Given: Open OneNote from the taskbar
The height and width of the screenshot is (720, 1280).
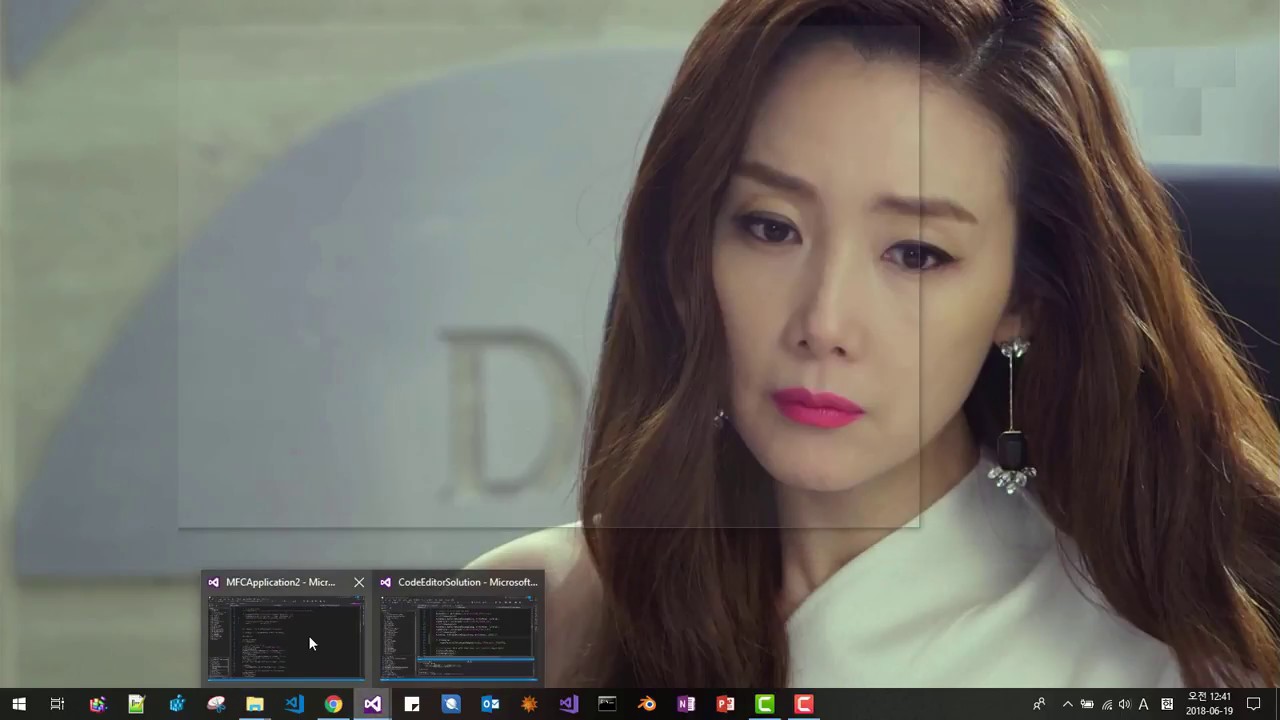Looking at the screenshot, I should 686,704.
